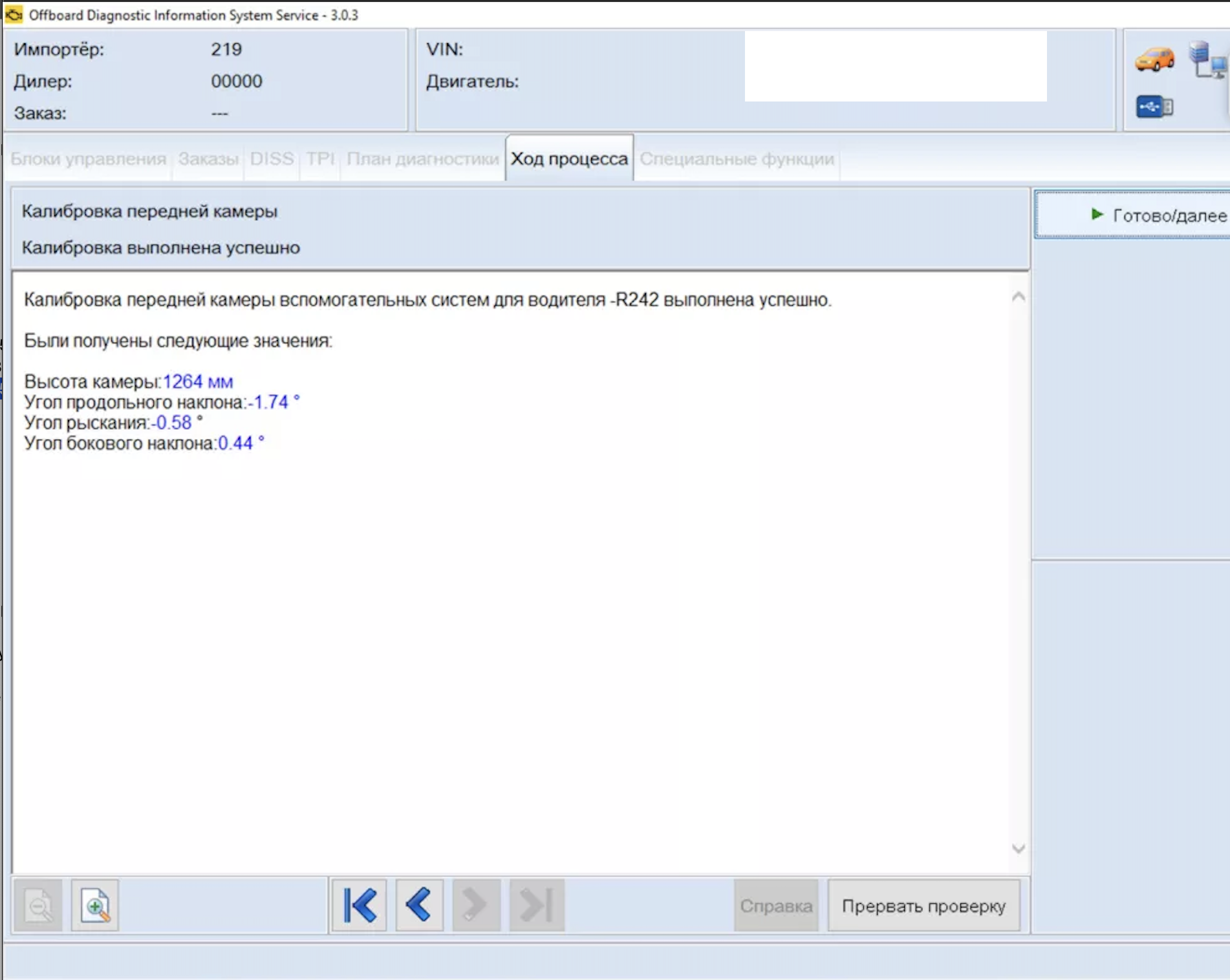Open the Блоки управления tab

coord(89,158)
